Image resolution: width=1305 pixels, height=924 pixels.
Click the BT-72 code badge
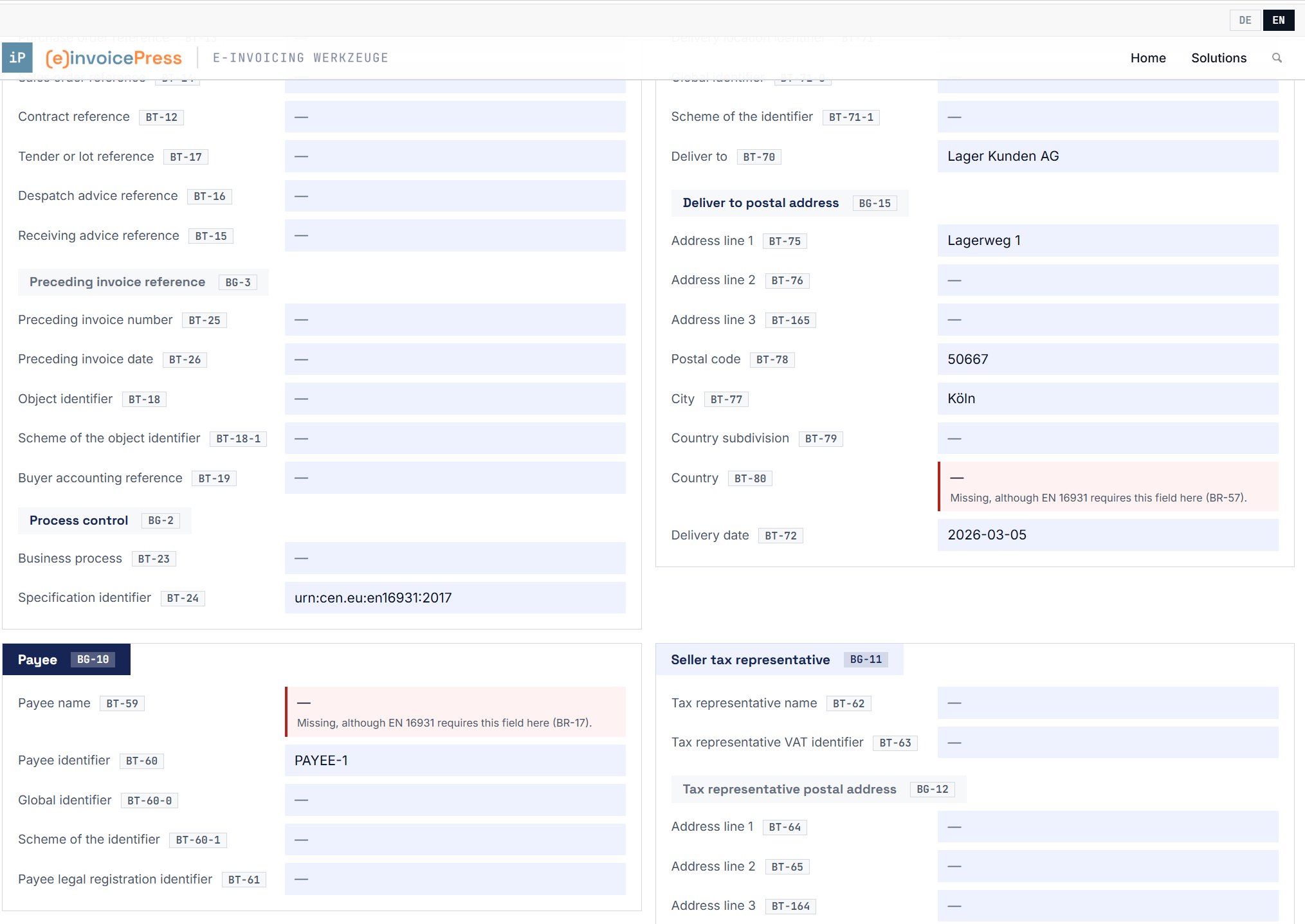pos(781,536)
